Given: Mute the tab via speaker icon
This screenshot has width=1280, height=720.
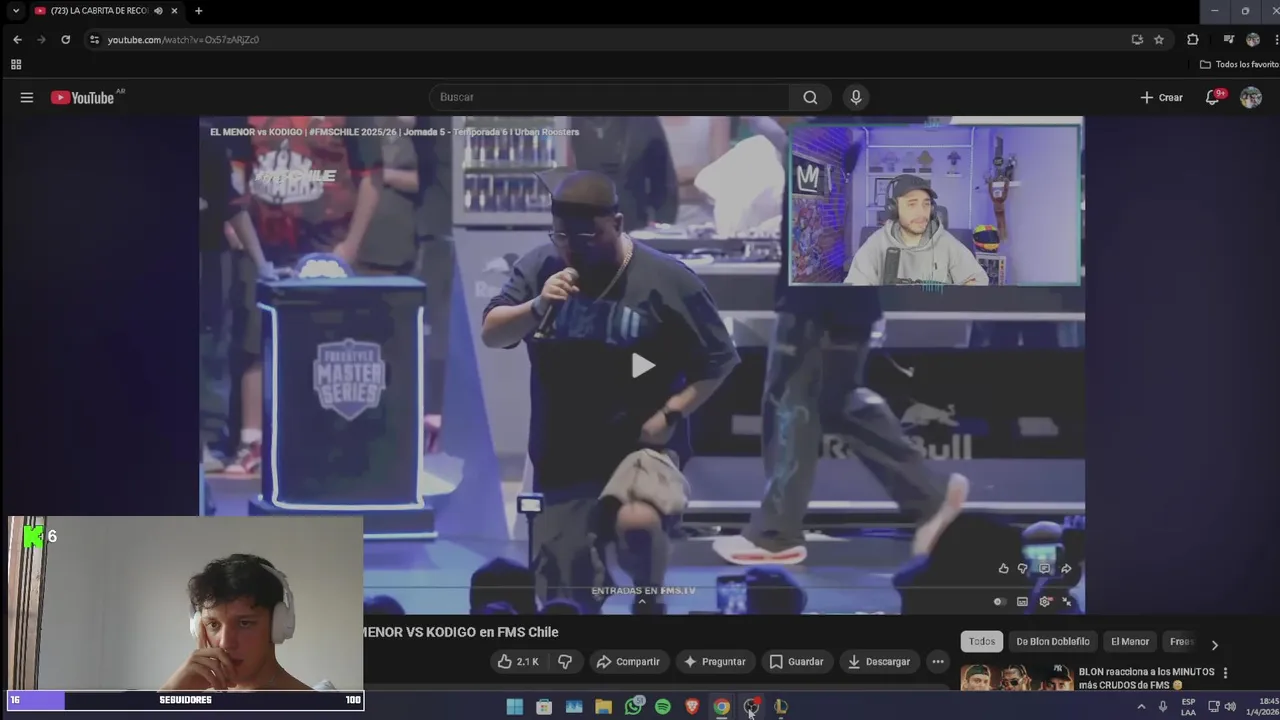Looking at the screenshot, I should click(x=158, y=11).
